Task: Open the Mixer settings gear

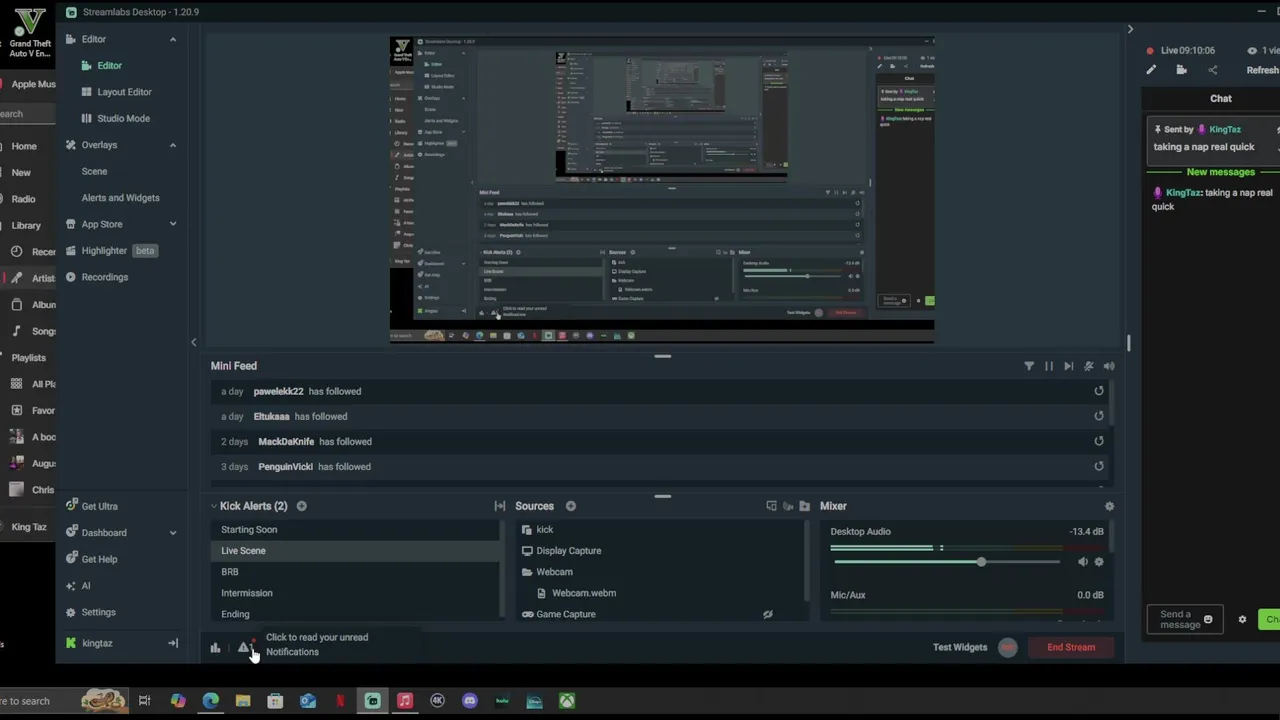Action: point(1109,506)
